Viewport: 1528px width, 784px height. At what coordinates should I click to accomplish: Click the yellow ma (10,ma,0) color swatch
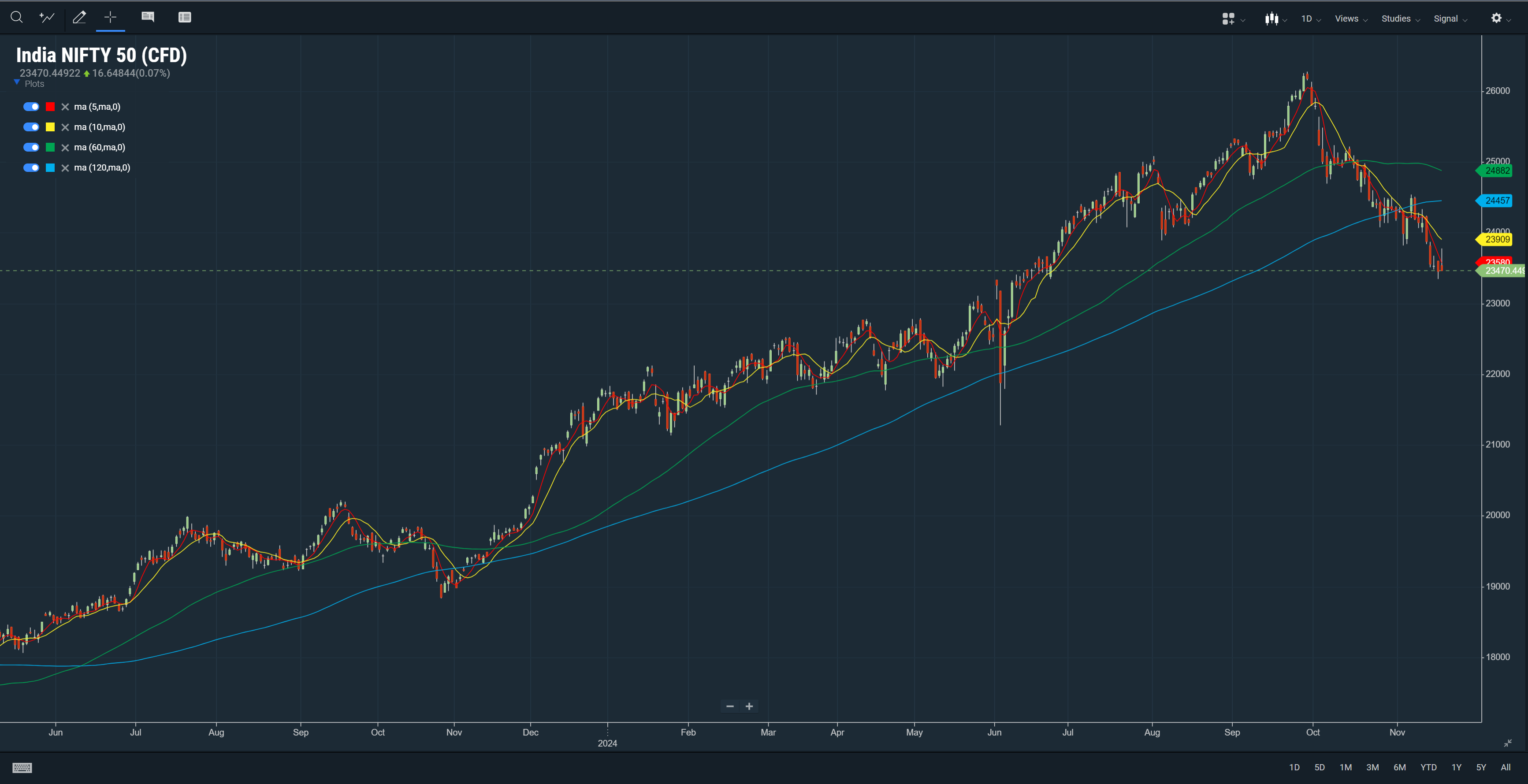pos(50,127)
